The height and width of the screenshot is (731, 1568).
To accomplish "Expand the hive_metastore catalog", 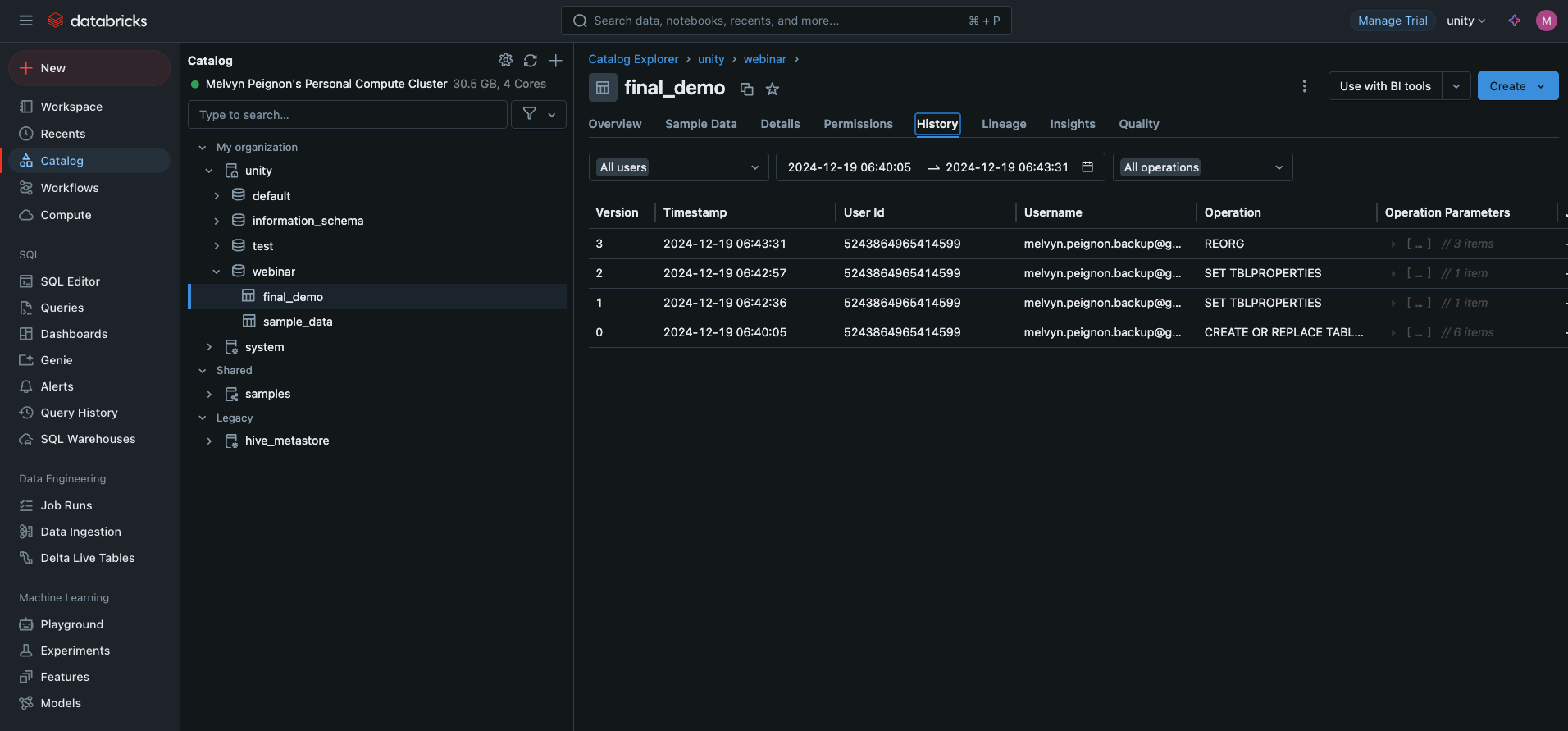I will click(209, 441).
